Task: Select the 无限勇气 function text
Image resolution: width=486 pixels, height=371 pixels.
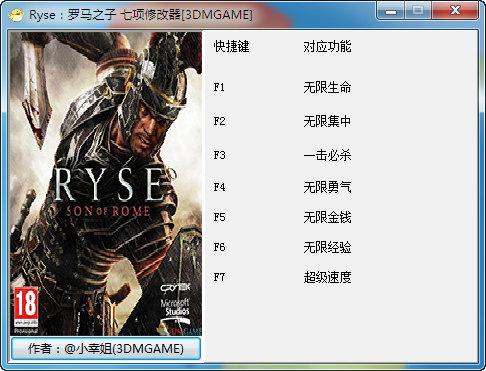Action: point(327,187)
